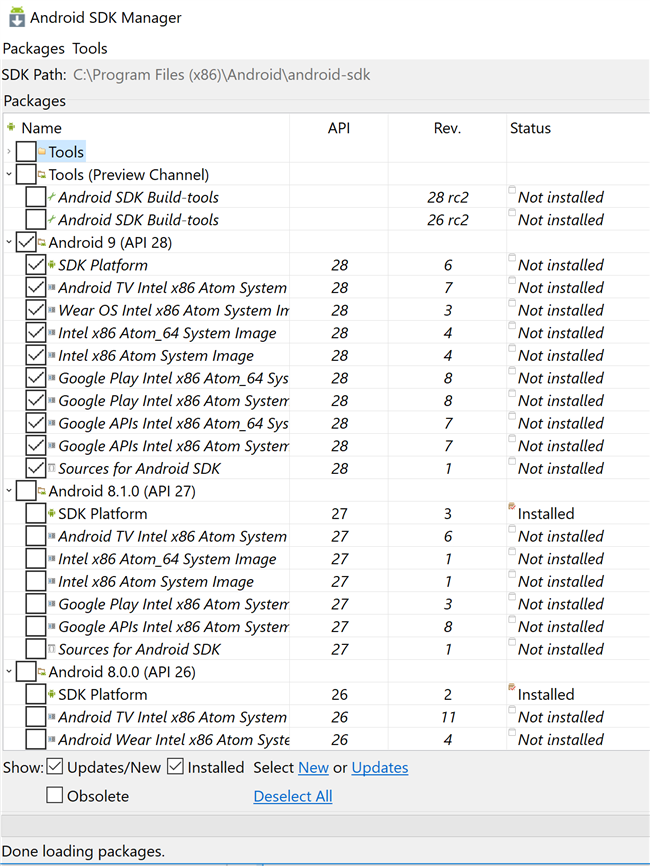Toggle the Updates/New show checkbox

55,767
